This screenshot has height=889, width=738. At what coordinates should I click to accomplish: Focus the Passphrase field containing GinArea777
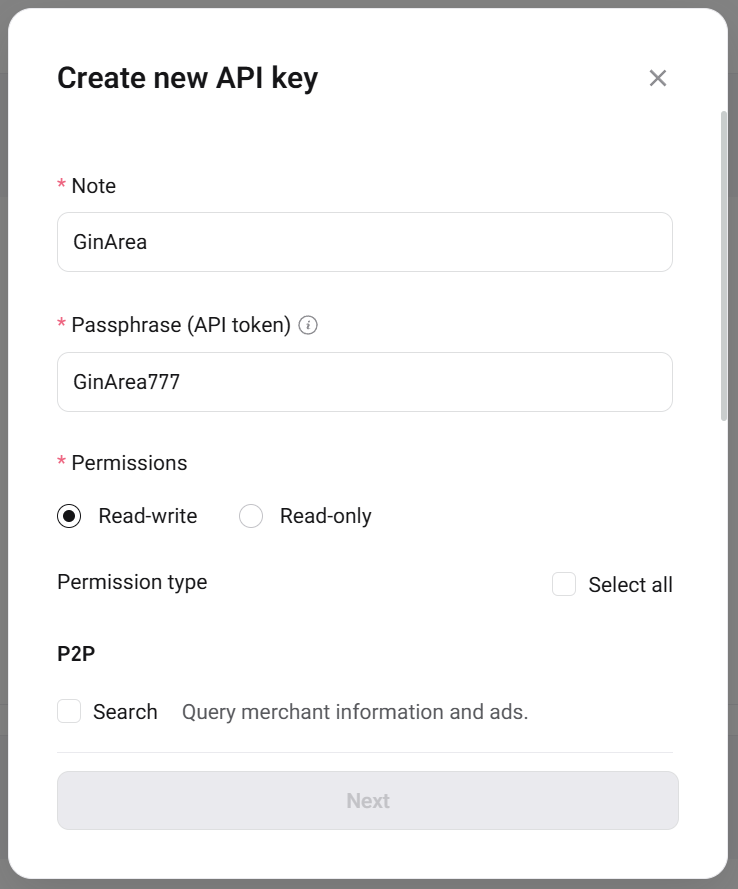click(364, 382)
